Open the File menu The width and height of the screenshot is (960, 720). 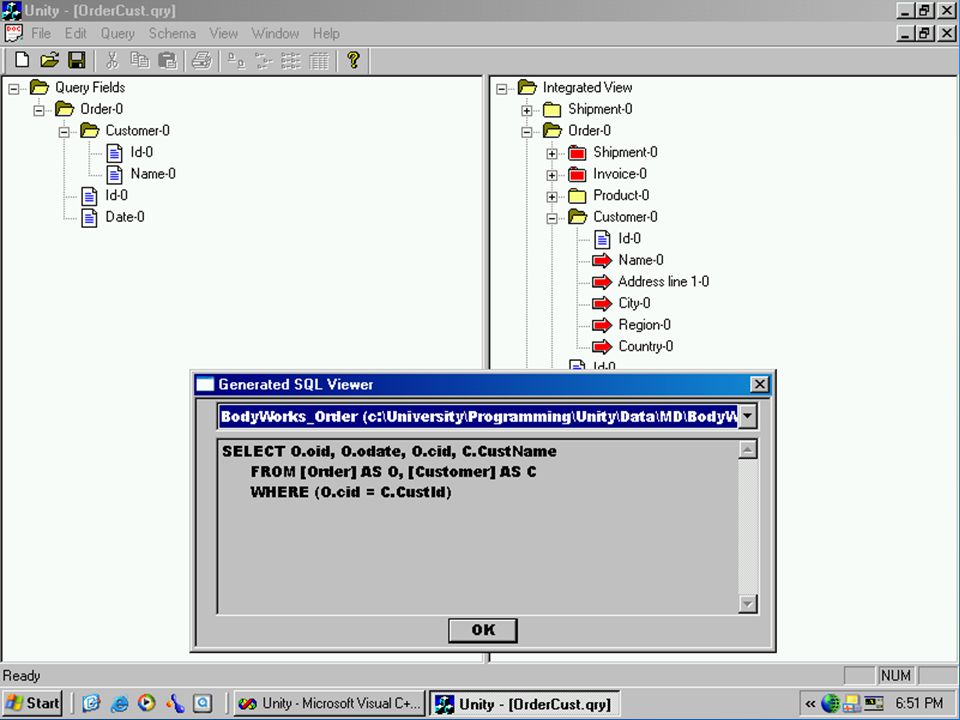[x=41, y=34]
